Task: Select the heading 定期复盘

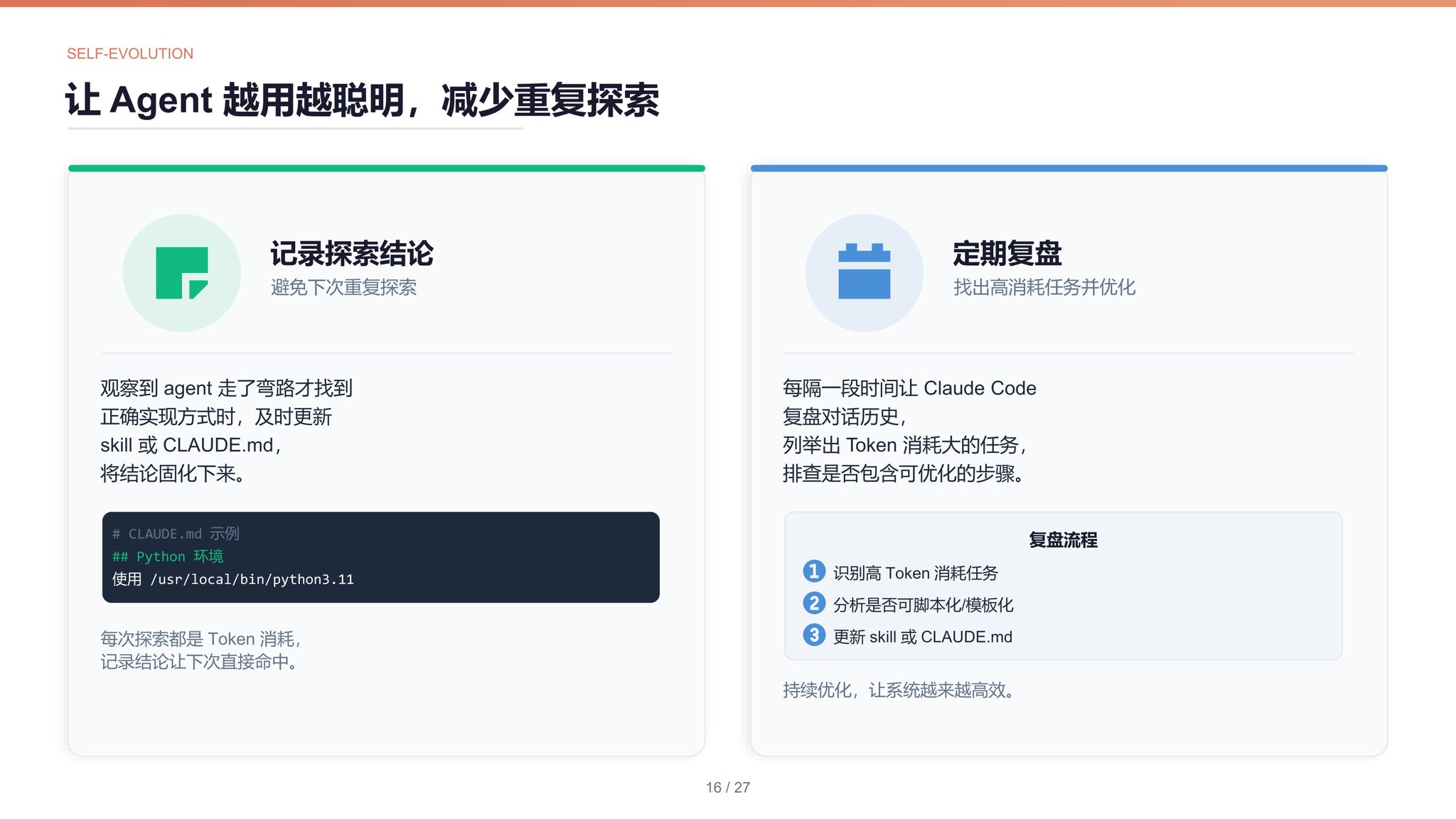Action: [x=1007, y=253]
